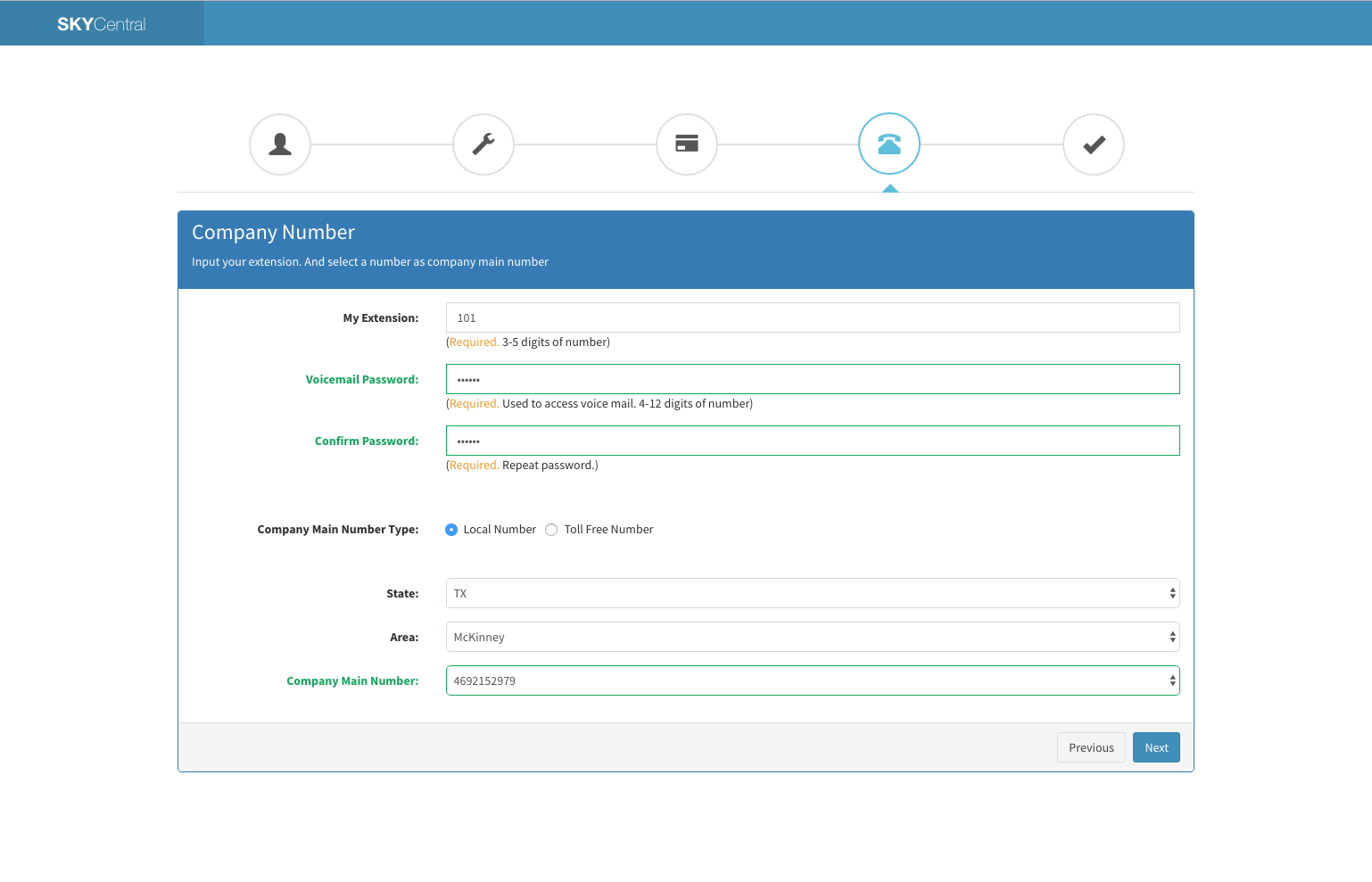Click the SKYCentral logo
Image resolution: width=1372 pixels, height=882 pixels.
[102, 24]
